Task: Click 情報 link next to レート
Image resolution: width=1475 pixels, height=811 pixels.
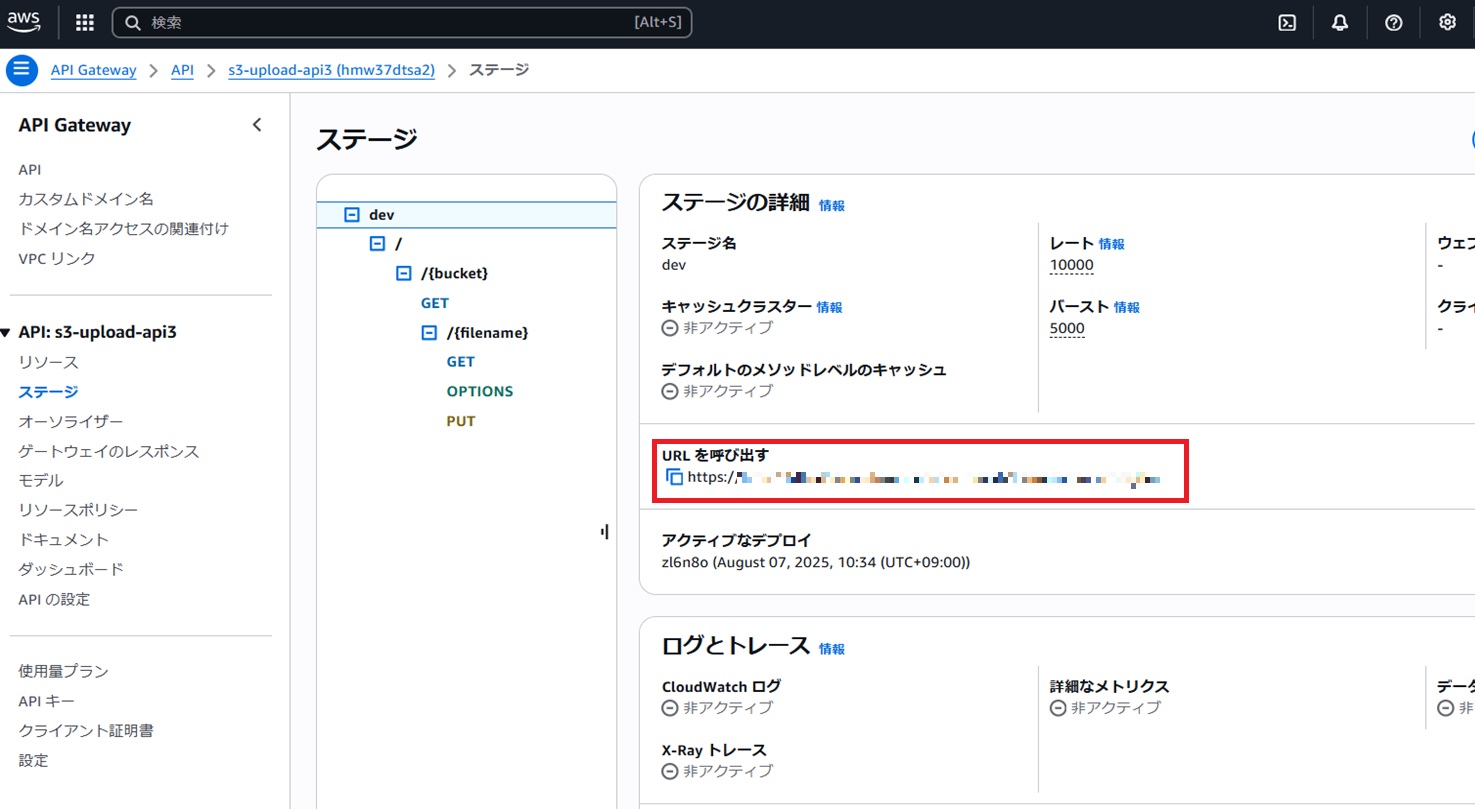Action: pos(1112,244)
